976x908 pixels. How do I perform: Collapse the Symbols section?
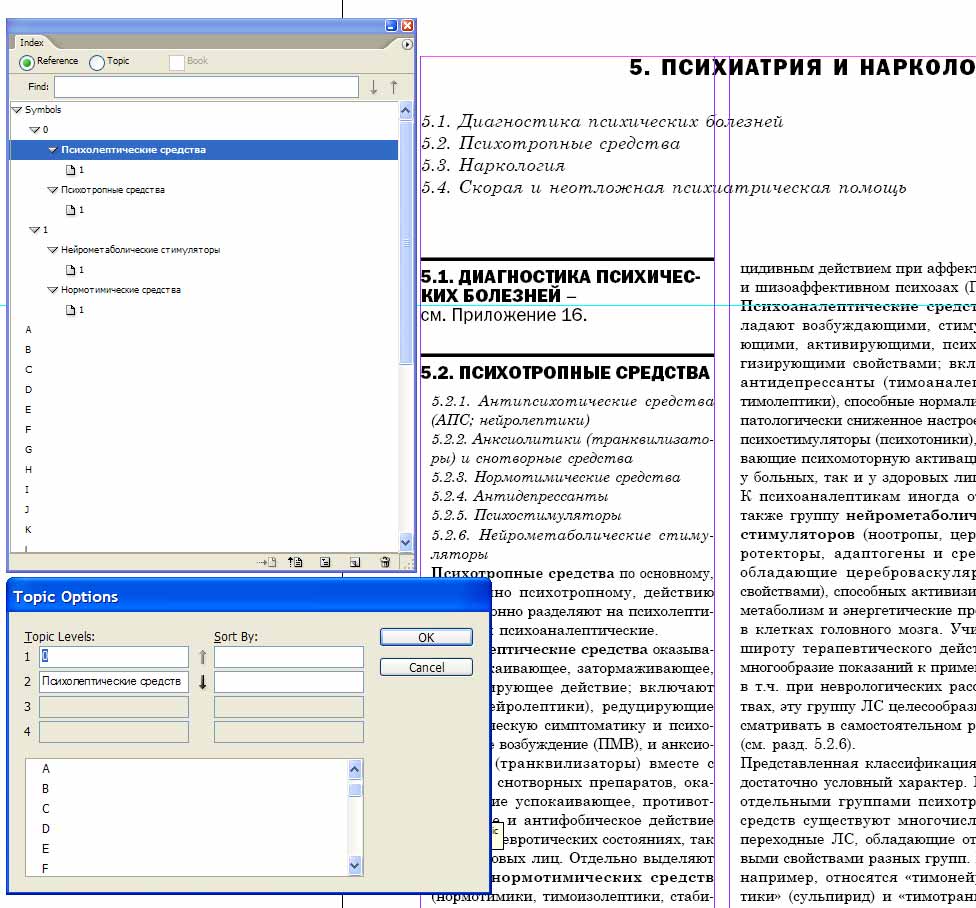17,110
